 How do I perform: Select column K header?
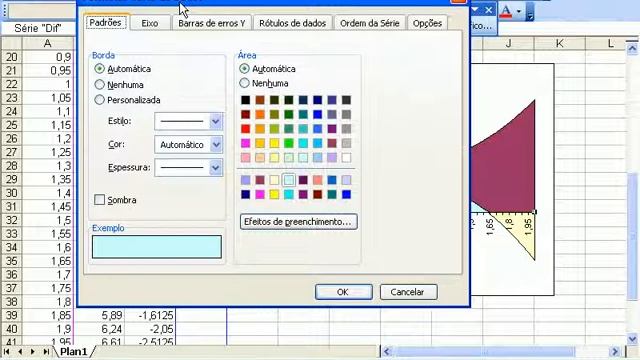coord(559,43)
